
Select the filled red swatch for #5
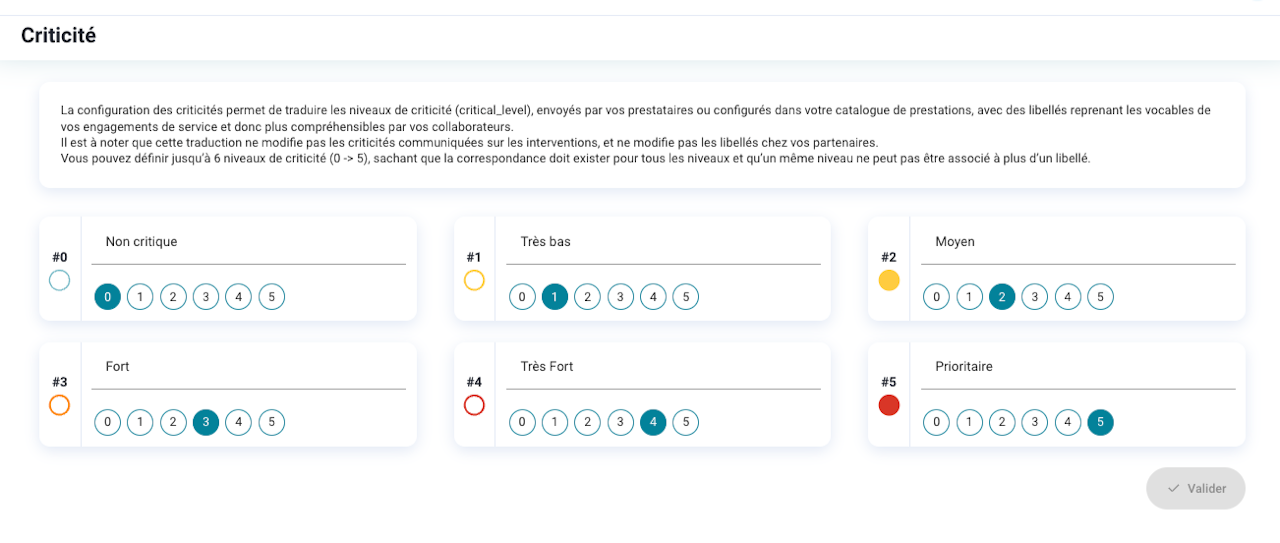tap(888, 405)
